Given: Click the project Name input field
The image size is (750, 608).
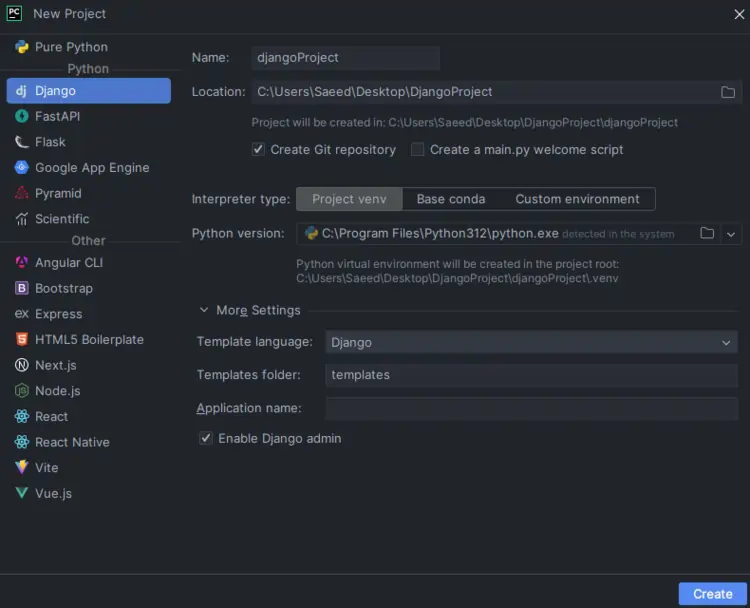Looking at the screenshot, I should [x=345, y=58].
